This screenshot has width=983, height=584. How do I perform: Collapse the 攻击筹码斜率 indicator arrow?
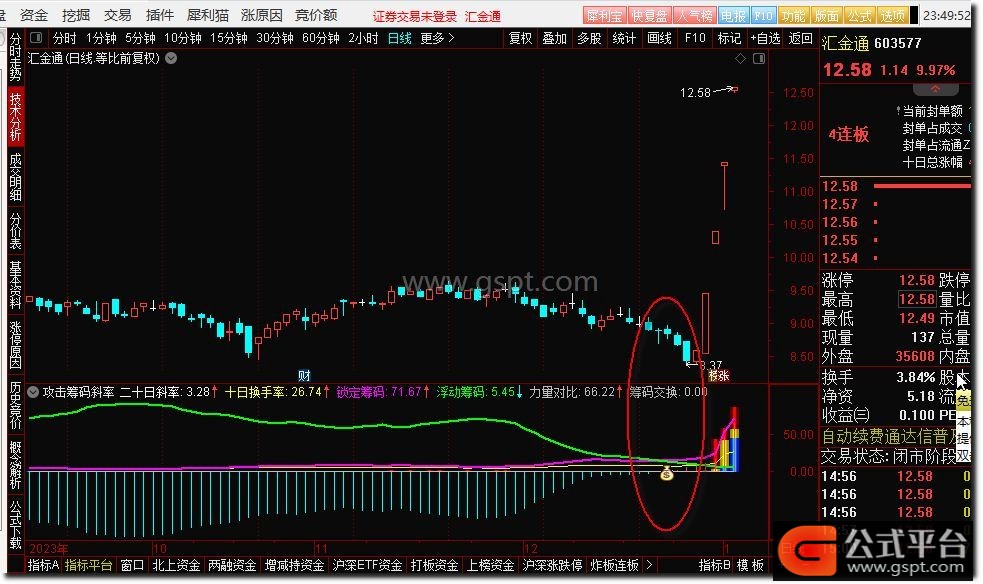coord(33,392)
